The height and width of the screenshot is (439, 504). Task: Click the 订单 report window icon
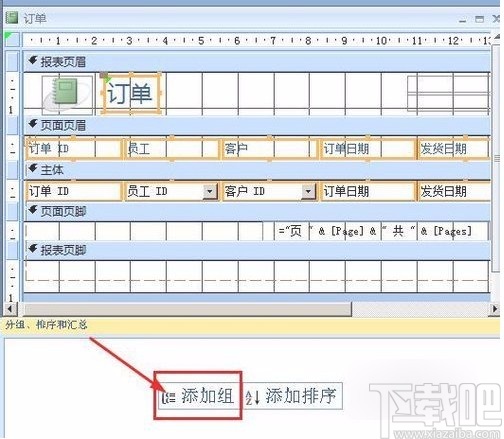[x=12, y=18]
